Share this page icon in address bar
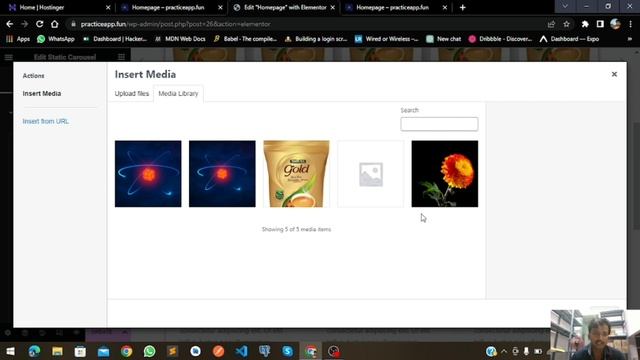This screenshot has height=360, width=640. click(x=551, y=24)
